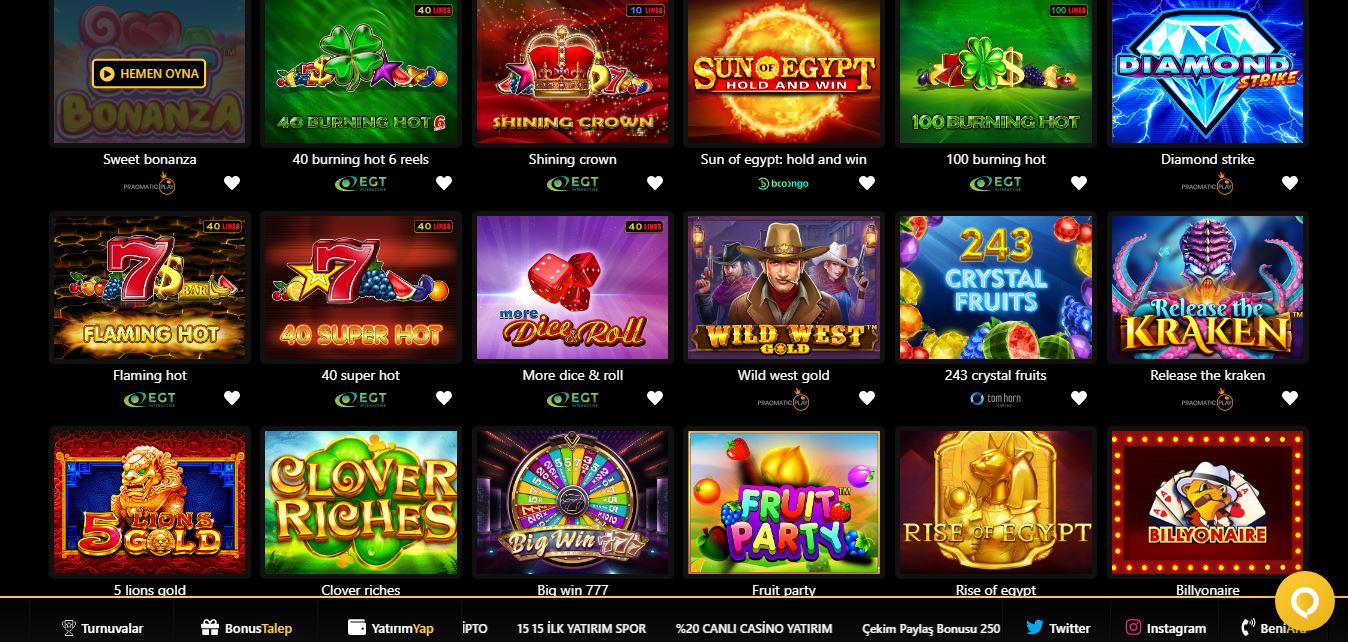Open BonusTalep in the bottom bar

pos(247,628)
